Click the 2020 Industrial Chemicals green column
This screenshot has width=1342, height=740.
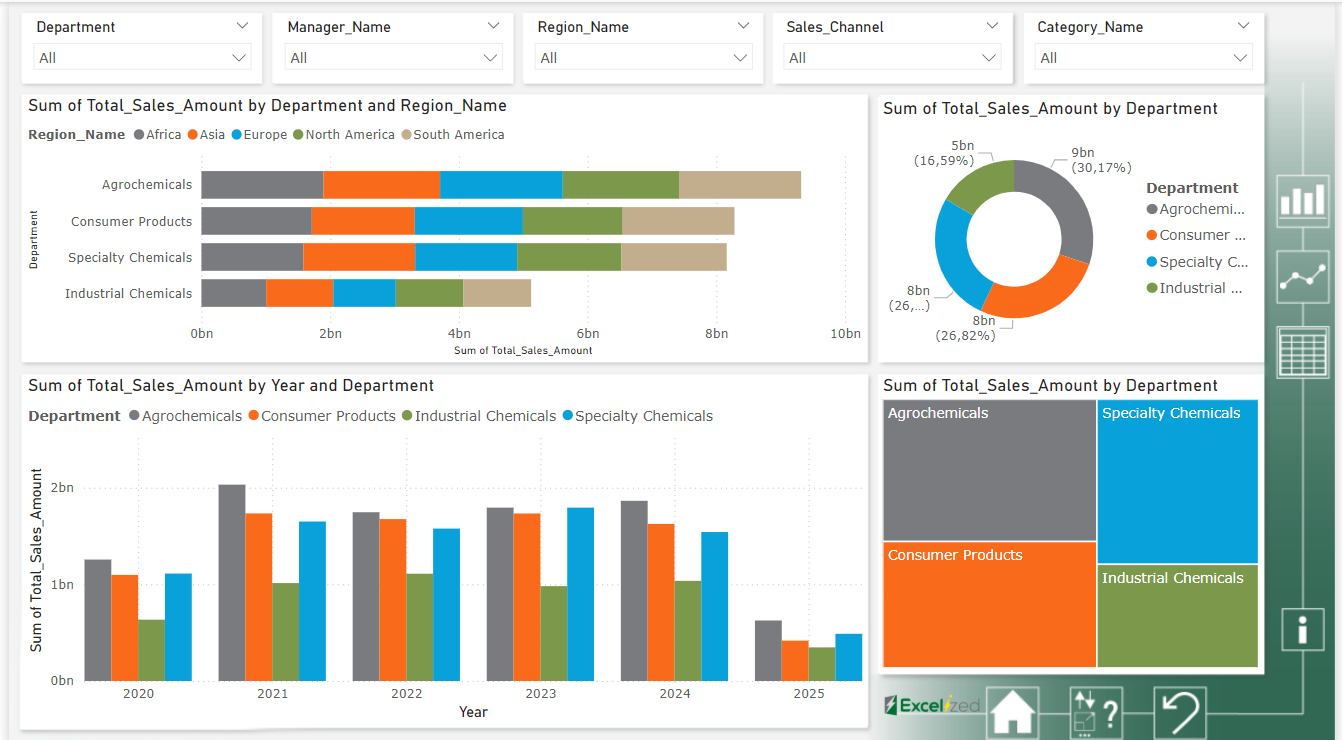pos(151,650)
